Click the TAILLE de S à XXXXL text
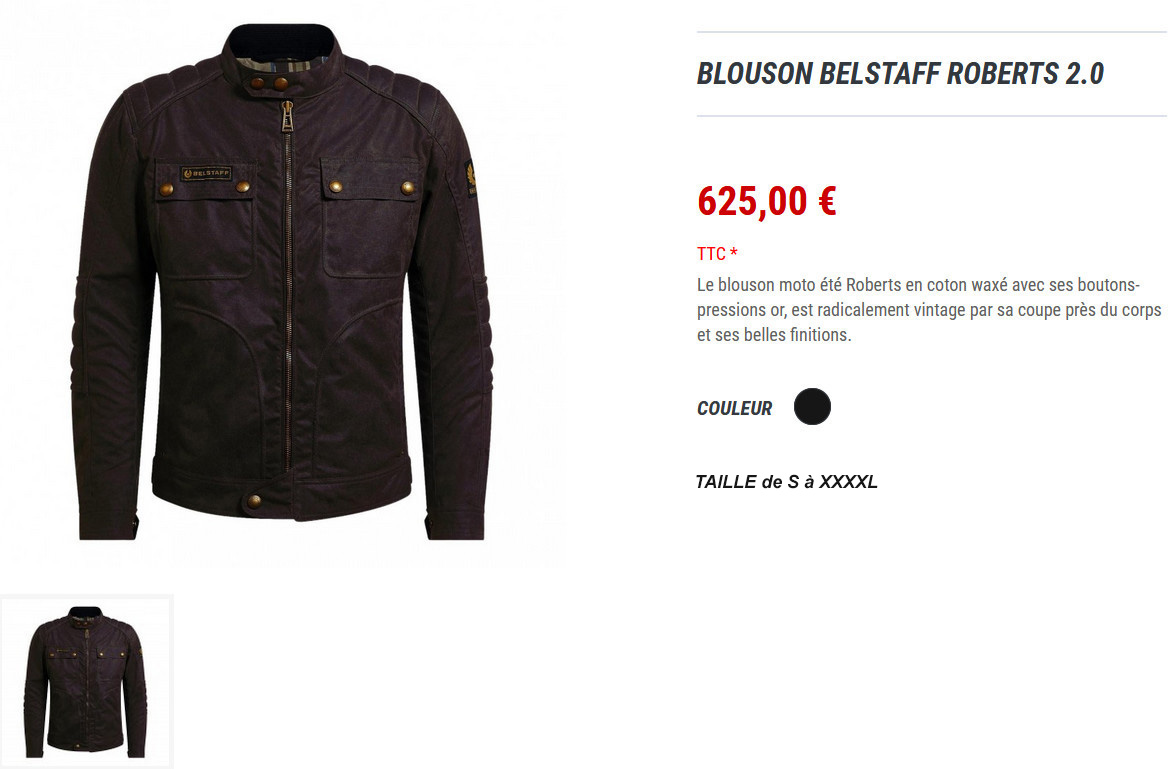1176x769 pixels. click(x=786, y=482)
